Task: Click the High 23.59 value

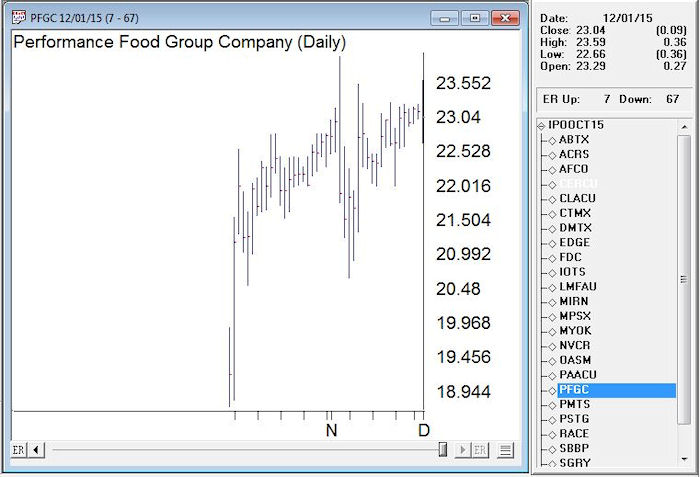Action: 590,42
